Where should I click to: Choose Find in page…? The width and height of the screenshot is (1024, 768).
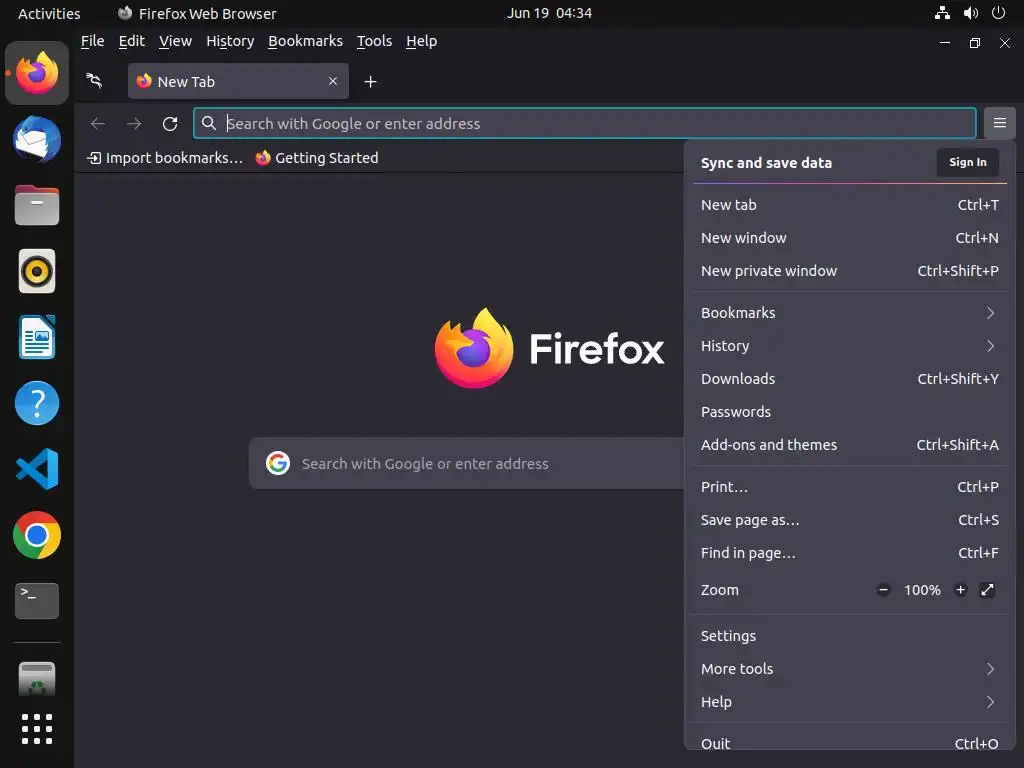(849, 553)
